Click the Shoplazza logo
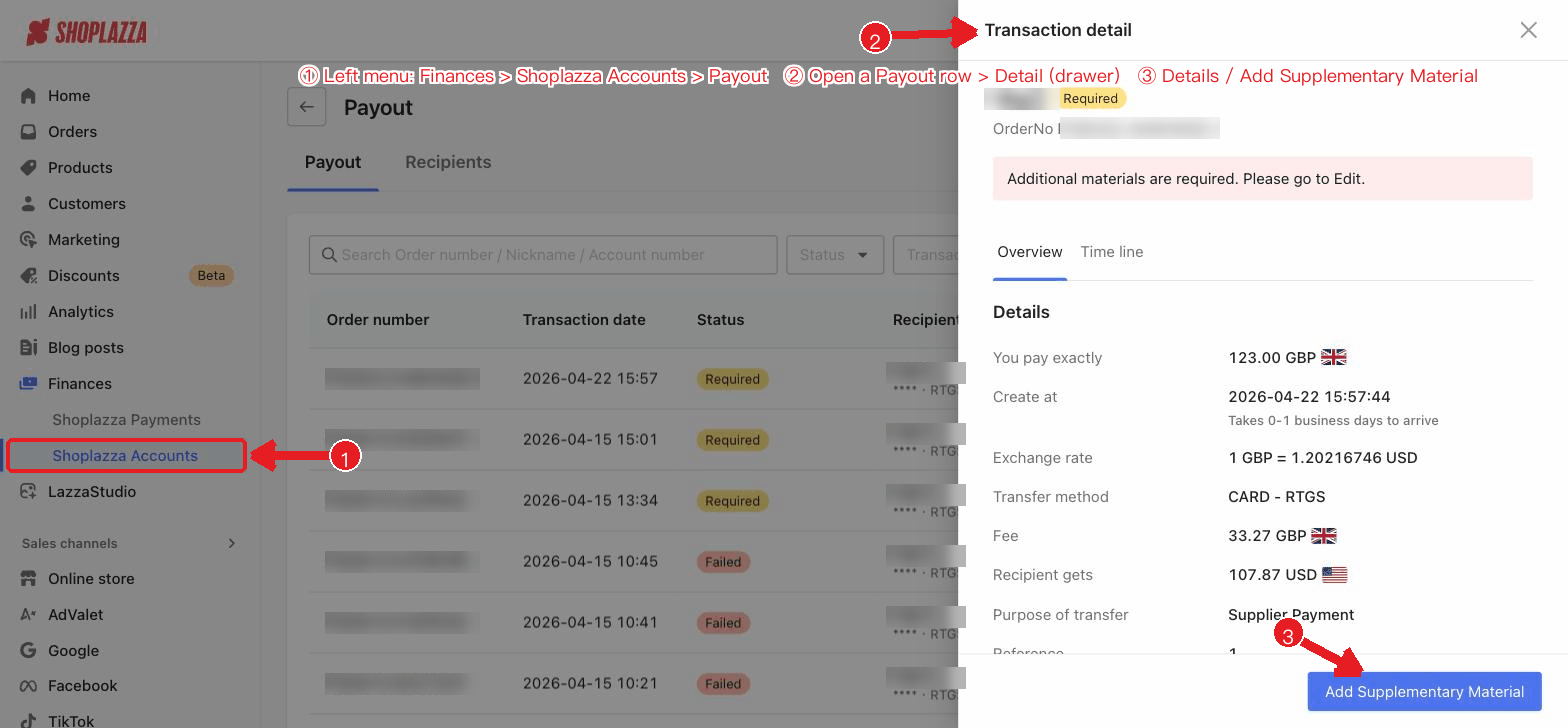The height and width of the screenshot is (728, 1568). coord(87,32)
